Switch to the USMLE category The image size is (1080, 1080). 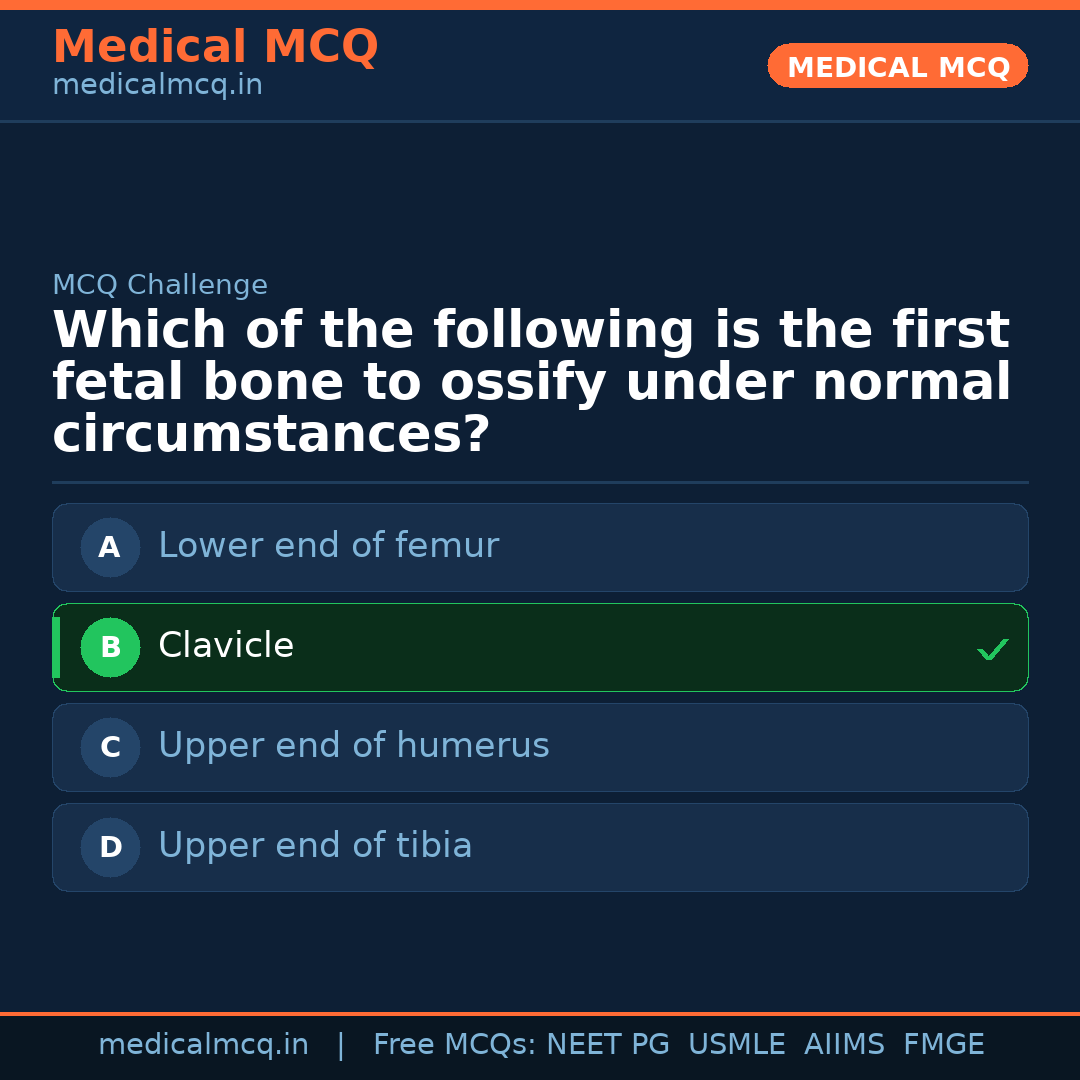pyautogui.click(x=737, y=1044)
